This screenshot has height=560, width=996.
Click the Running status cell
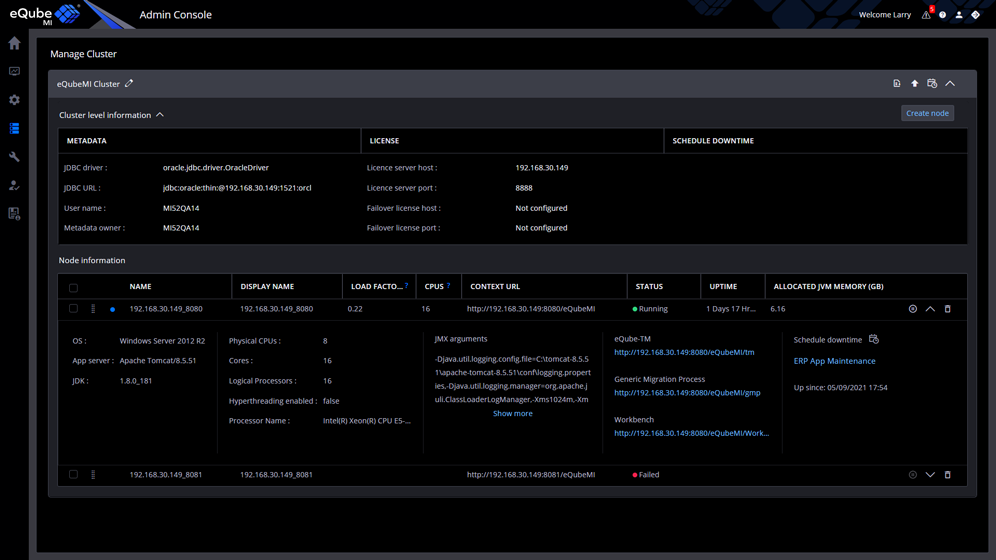point(650,309)
